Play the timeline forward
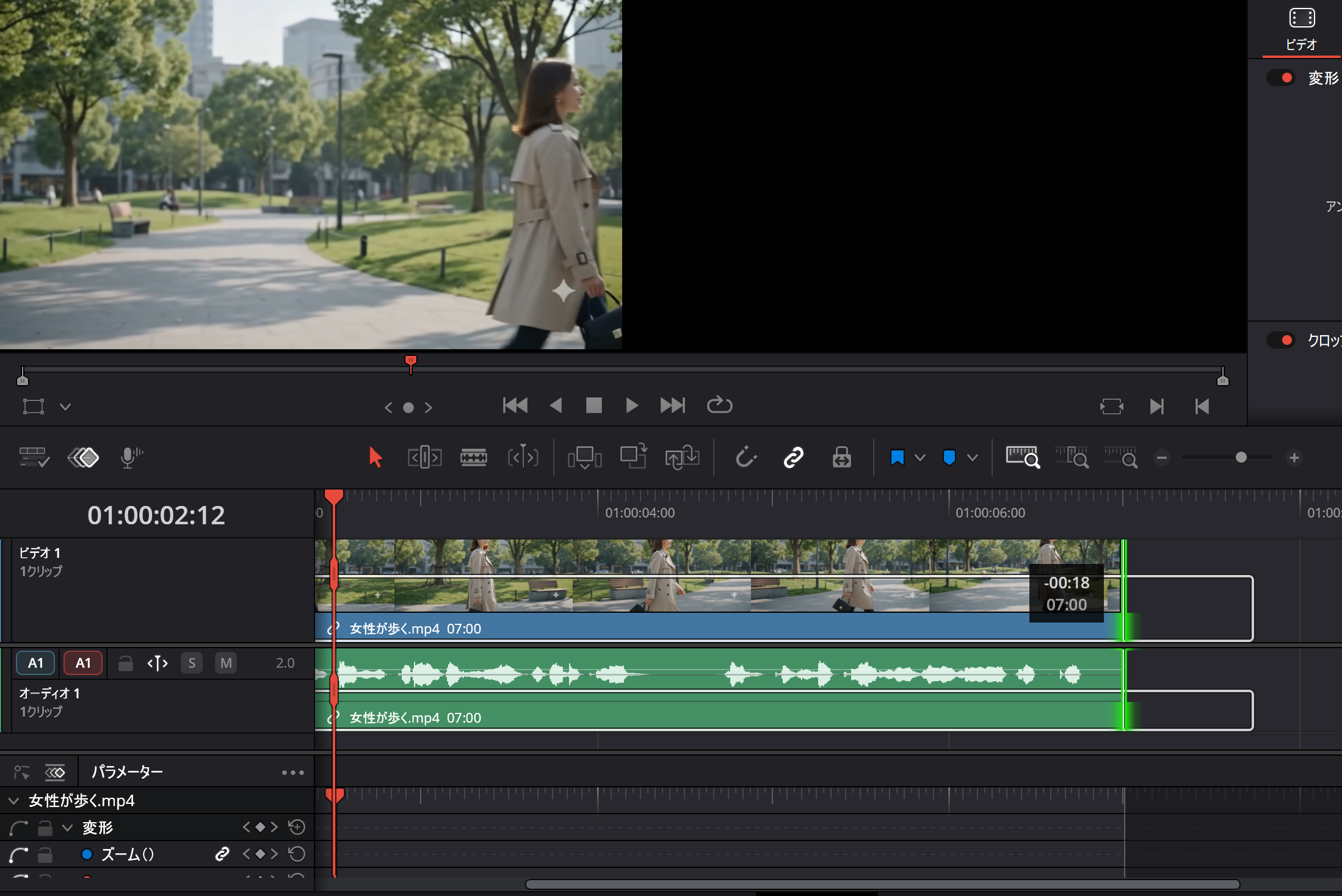1342x896 pixels. [632, 405]
